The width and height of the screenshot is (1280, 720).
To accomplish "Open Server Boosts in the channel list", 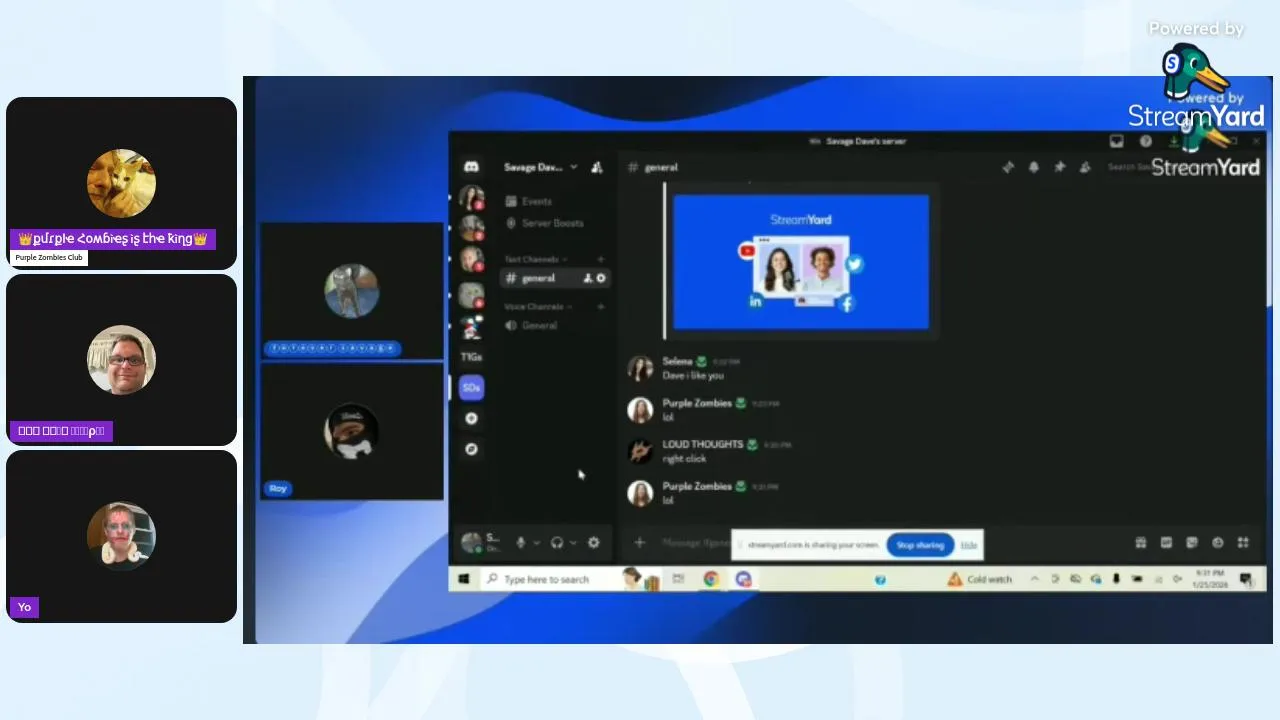I will pos(545,223).
